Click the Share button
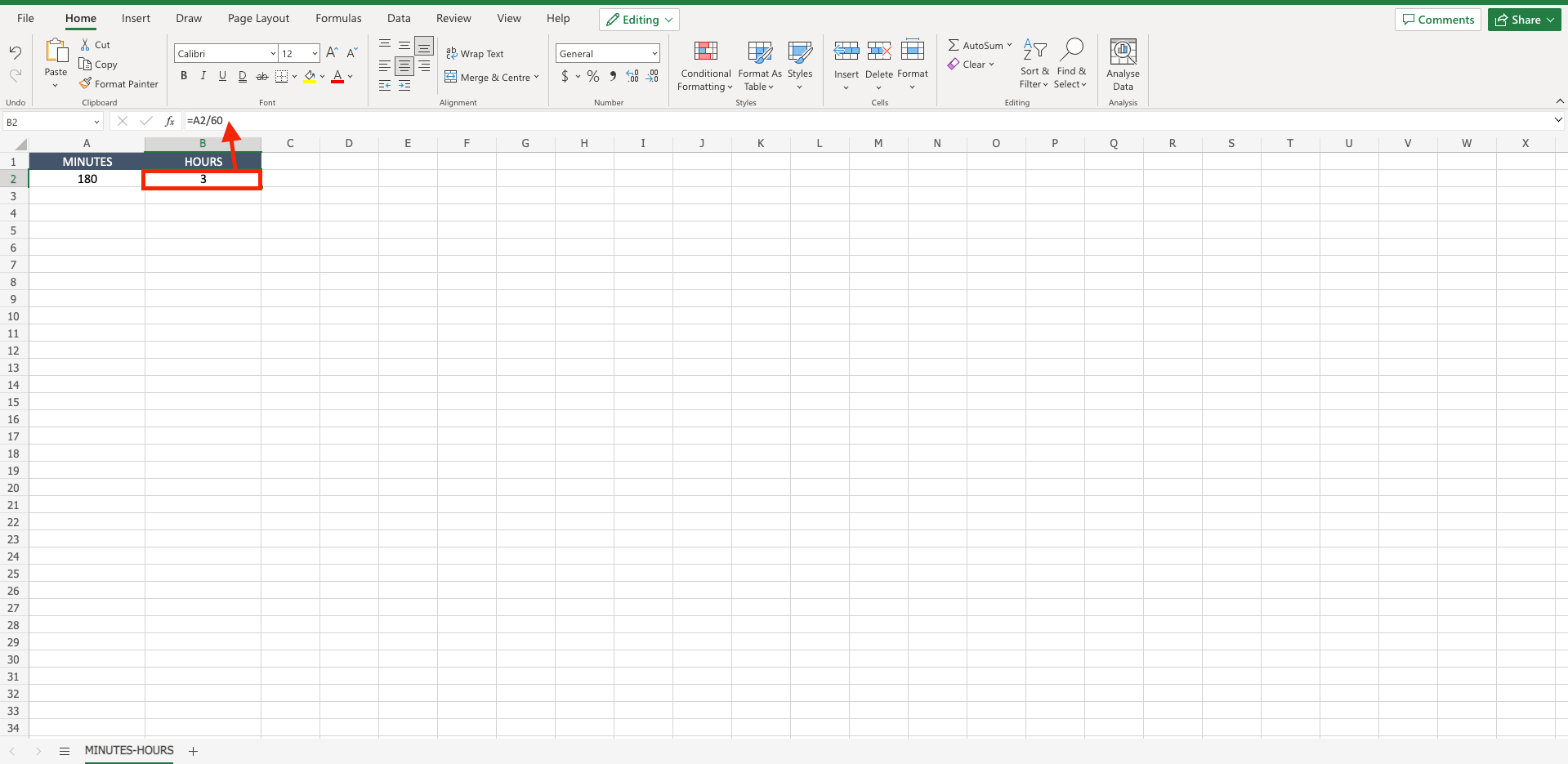 1523,19
